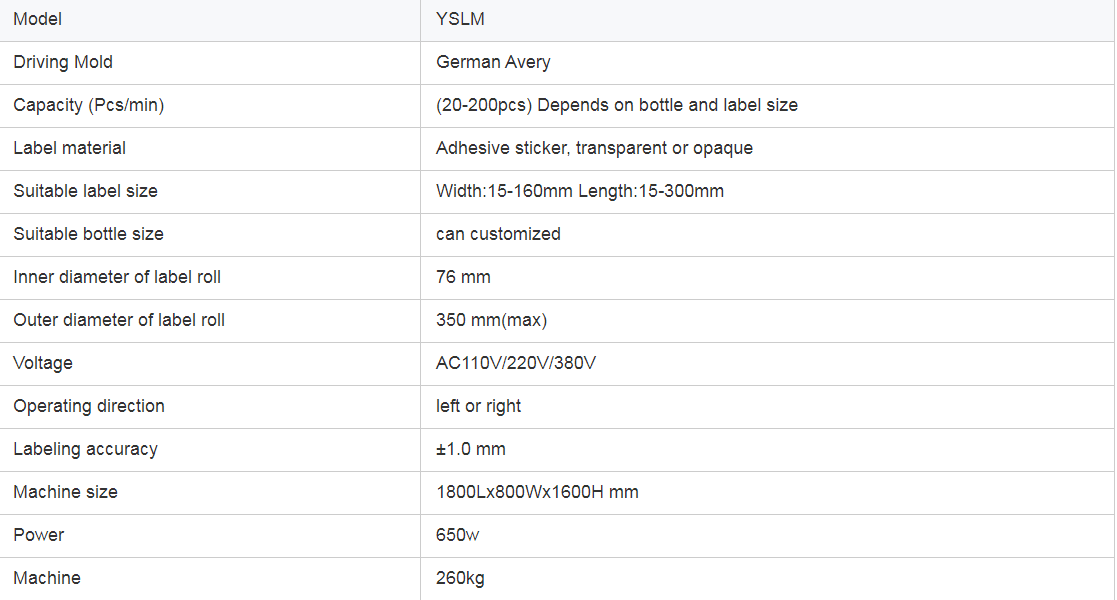
Task: Select the German Avery text
Action: pyautogui.click(x=493, y=62)
